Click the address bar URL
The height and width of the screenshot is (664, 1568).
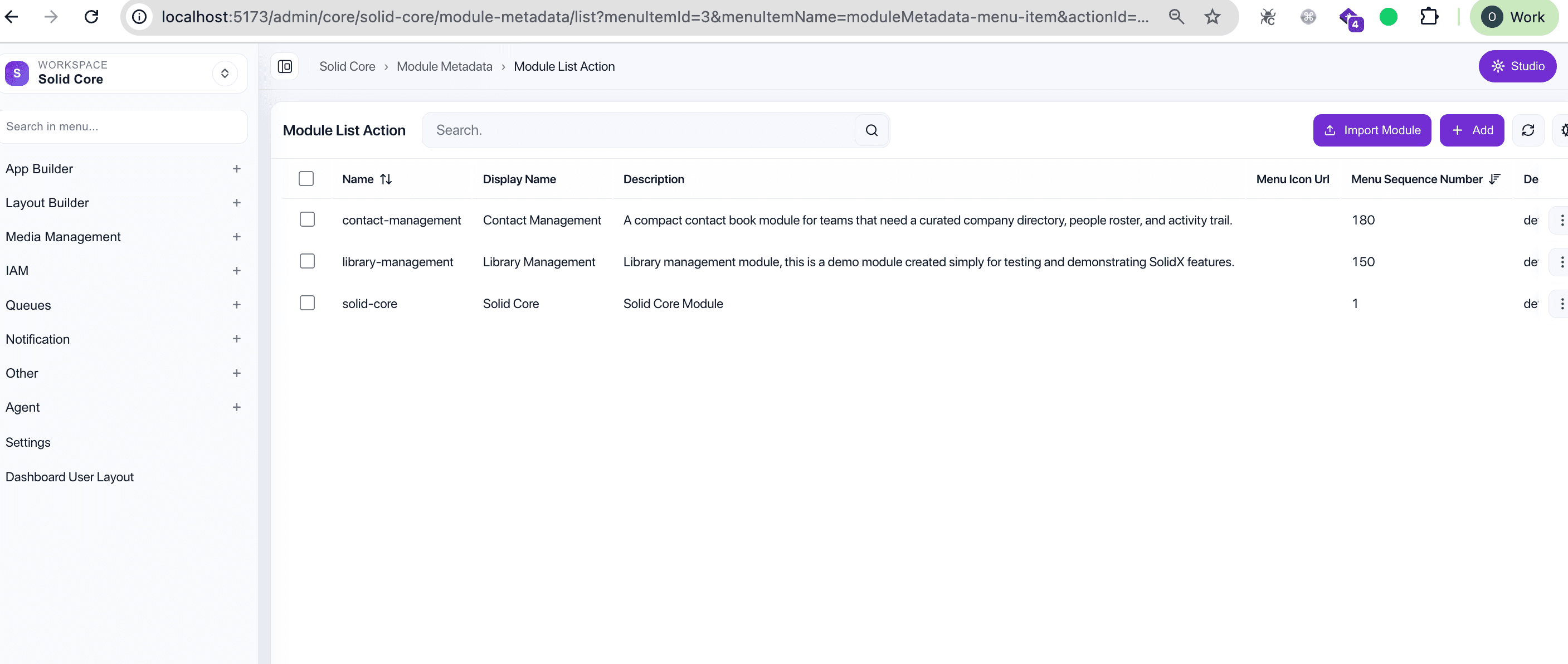[x=654, y=16]
